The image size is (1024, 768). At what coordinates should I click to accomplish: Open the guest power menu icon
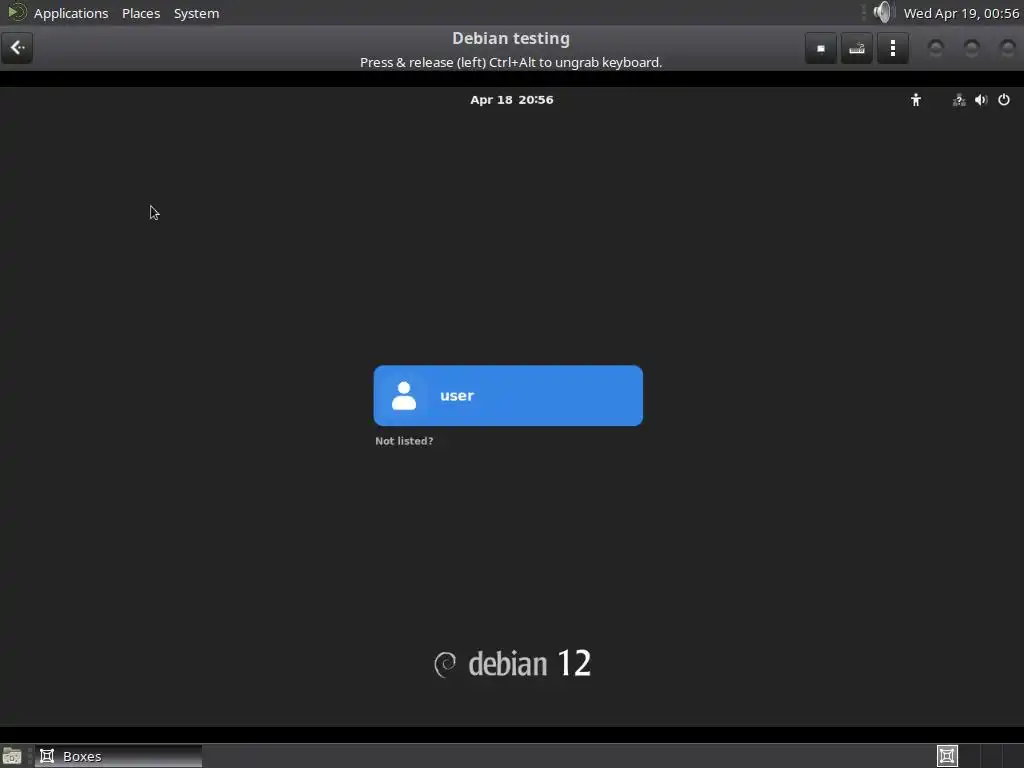[1004, 100]
